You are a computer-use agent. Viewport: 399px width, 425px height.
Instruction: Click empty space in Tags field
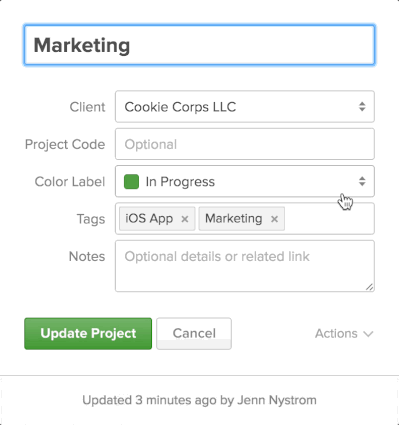click(328, 219)
